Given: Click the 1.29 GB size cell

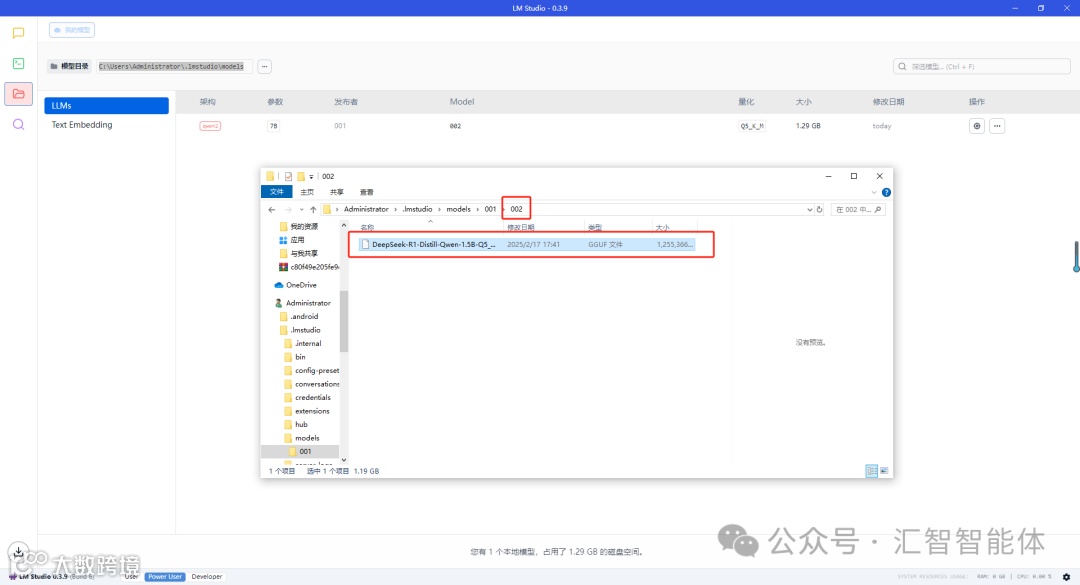Looking at the screenshot, I should coord(808,126).
